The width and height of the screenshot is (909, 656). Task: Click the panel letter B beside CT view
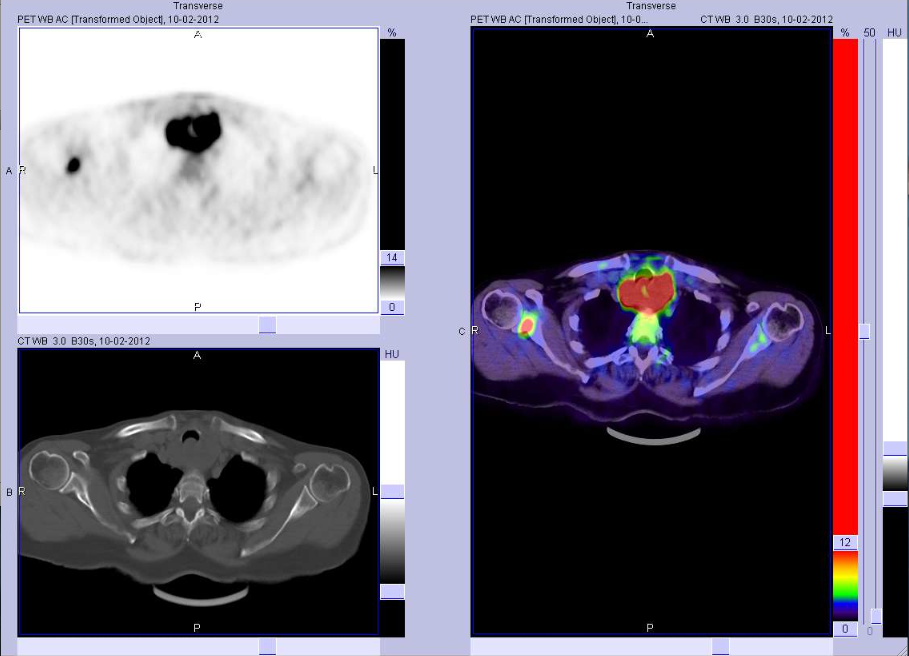(x=9, y=492)
